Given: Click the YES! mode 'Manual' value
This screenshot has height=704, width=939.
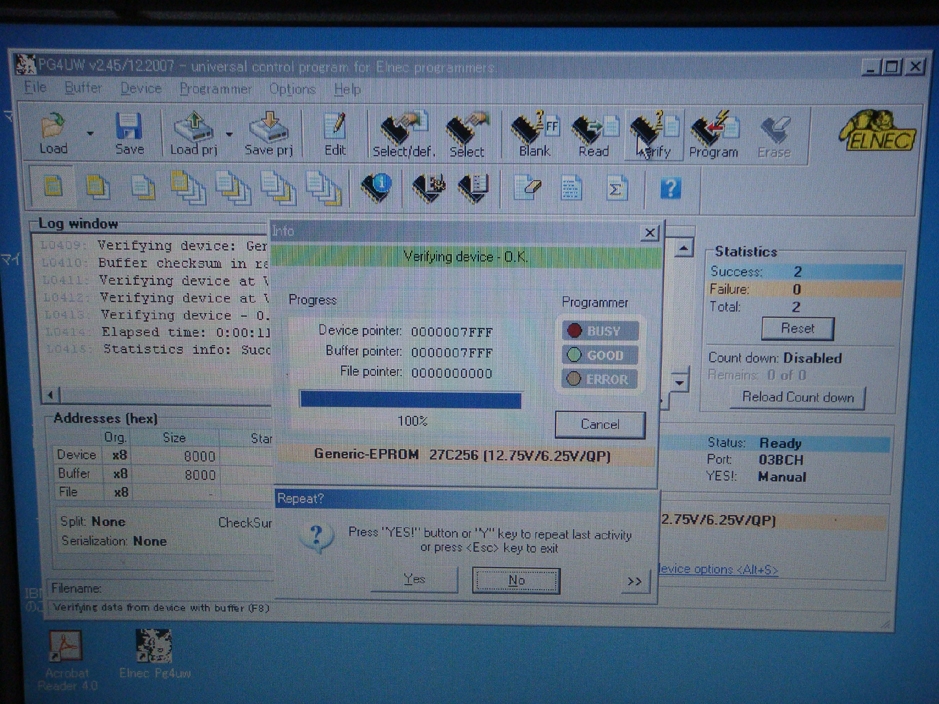Looking at the screenshot, I should point(782,477).
